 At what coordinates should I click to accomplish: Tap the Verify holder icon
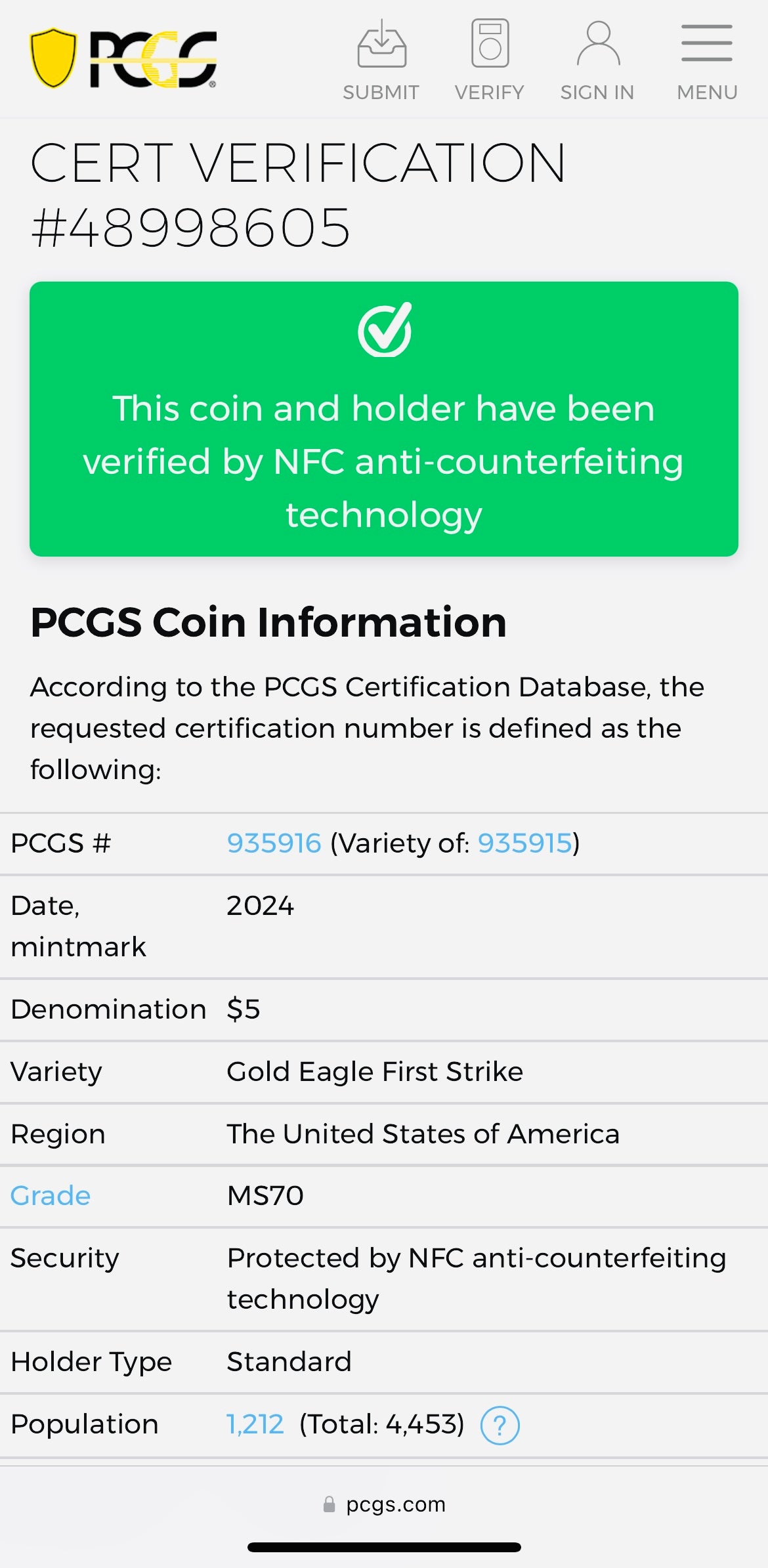490,43
